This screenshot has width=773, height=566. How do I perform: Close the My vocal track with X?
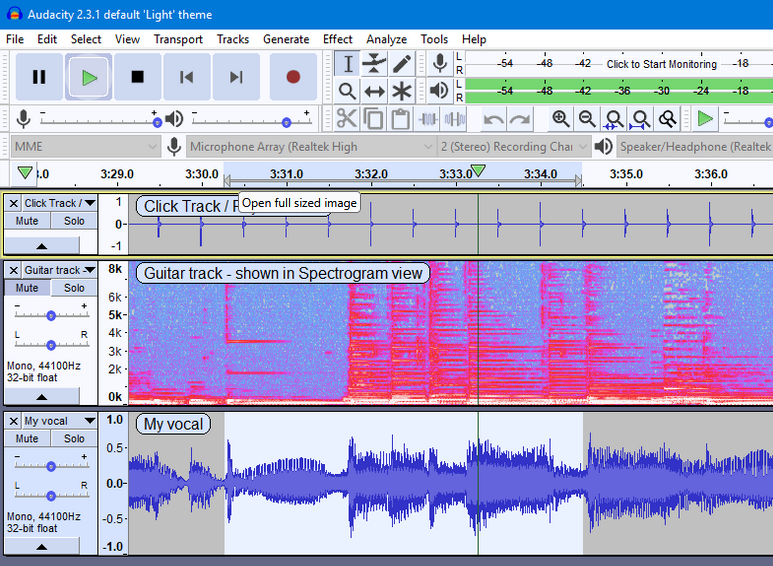(x=14, y=421)
